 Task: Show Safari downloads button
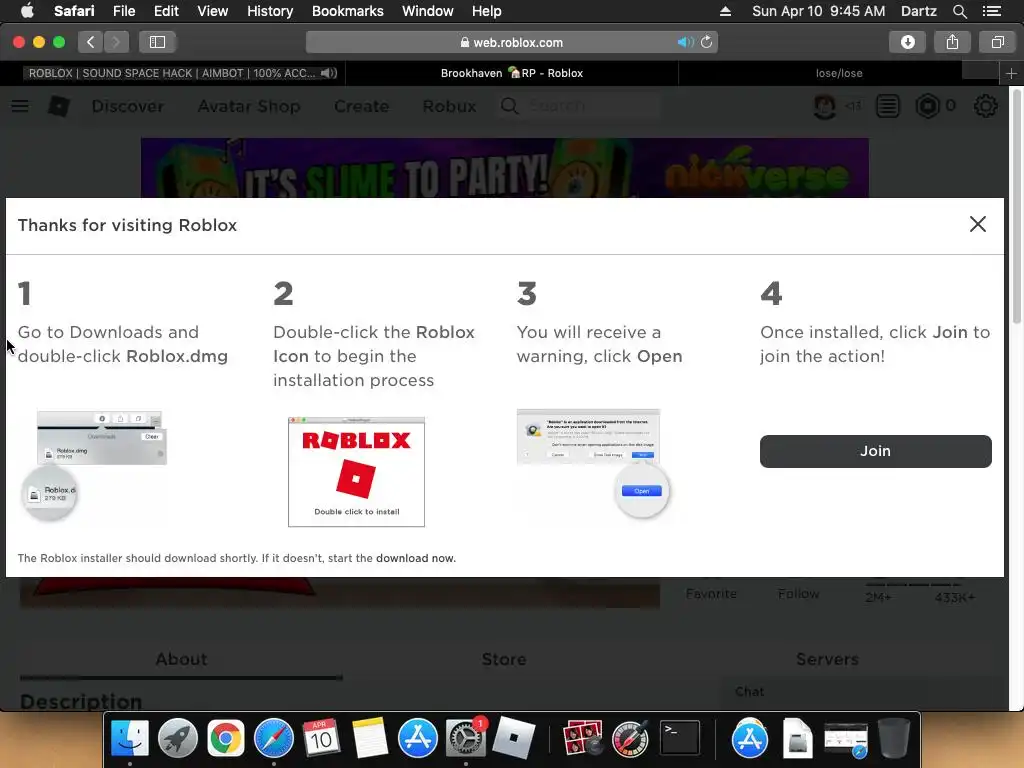(x=907, y=42)
